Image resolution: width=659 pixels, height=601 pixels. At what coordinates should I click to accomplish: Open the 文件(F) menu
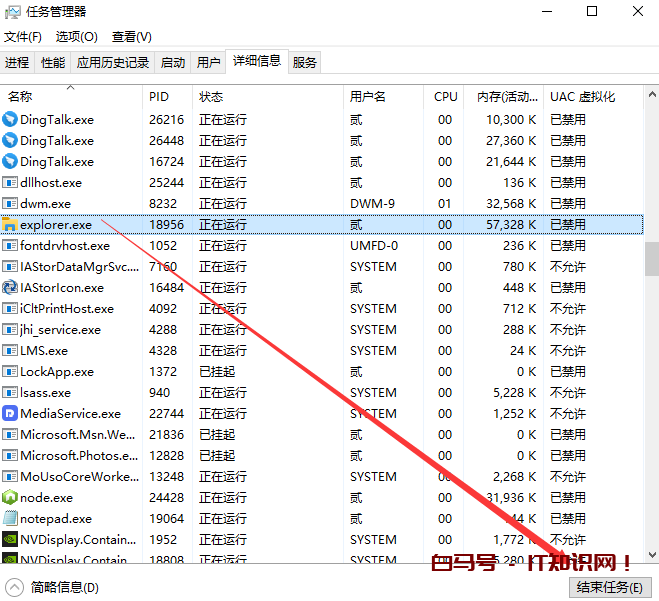tap(23, 37)
